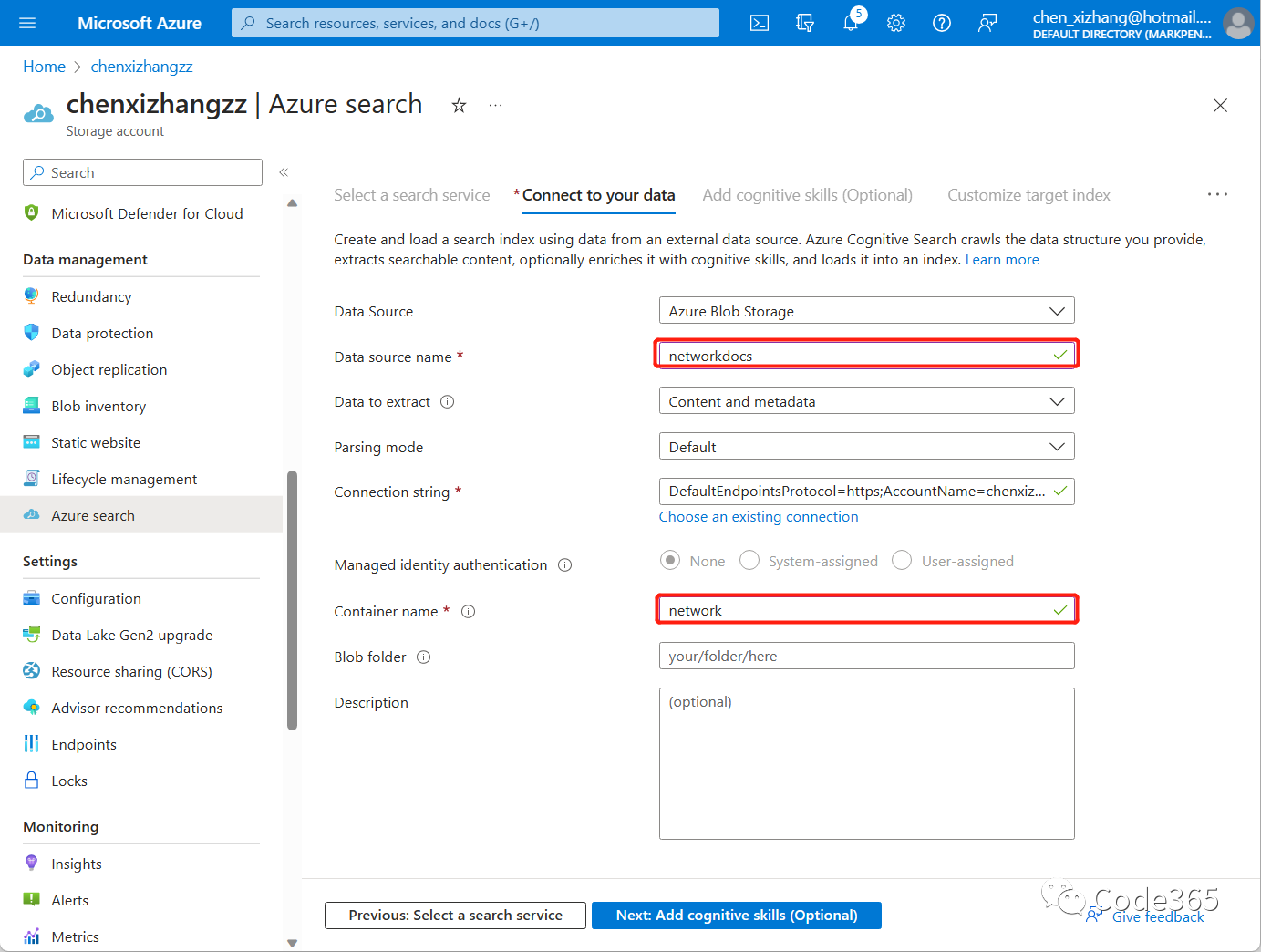The height and width of the screenshot is (952, 1261).
Task: Open Azure portal settings gear
Action: tap(895, 23)
